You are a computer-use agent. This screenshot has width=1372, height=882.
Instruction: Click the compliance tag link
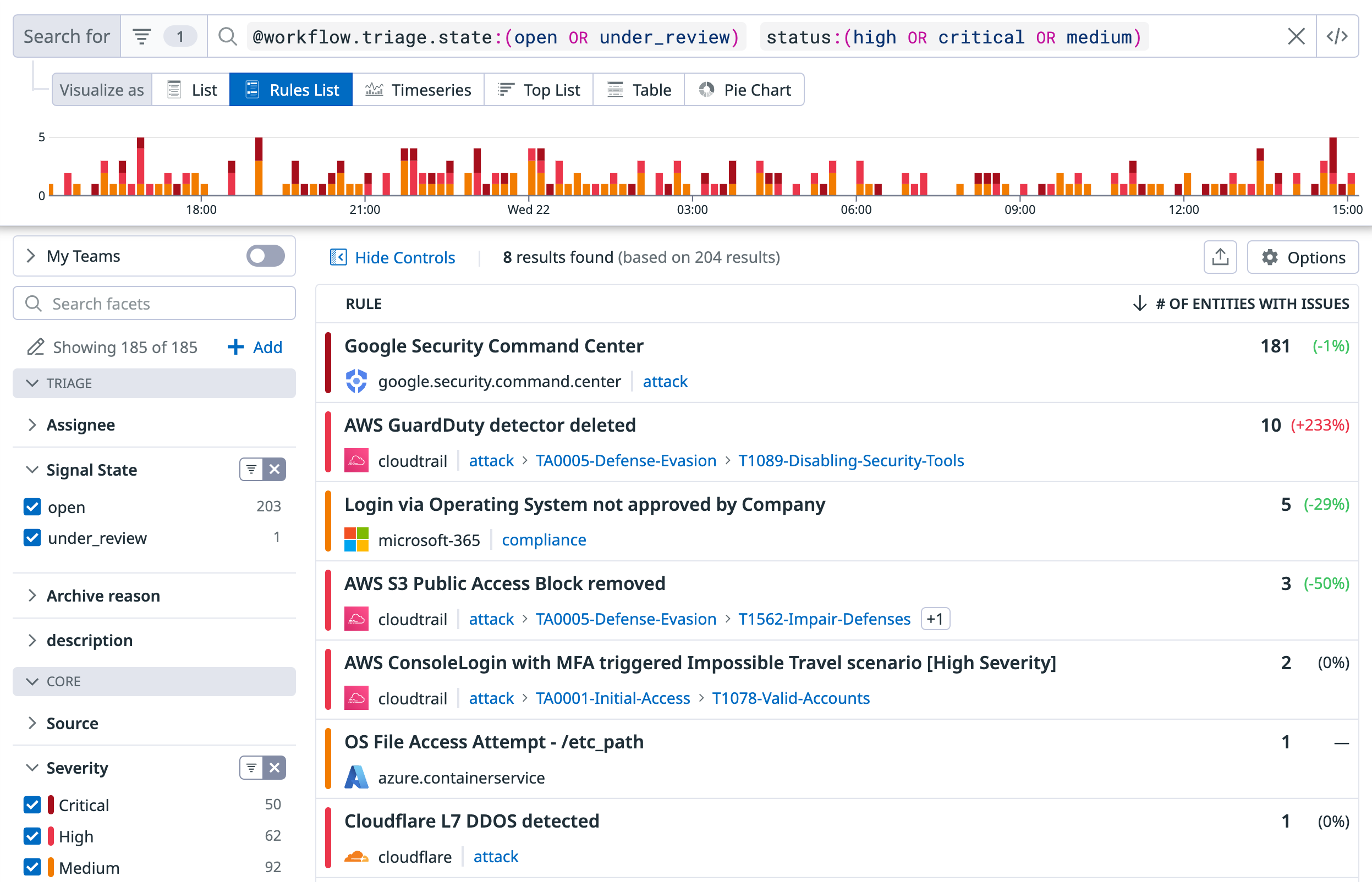[x=544, y=539]
